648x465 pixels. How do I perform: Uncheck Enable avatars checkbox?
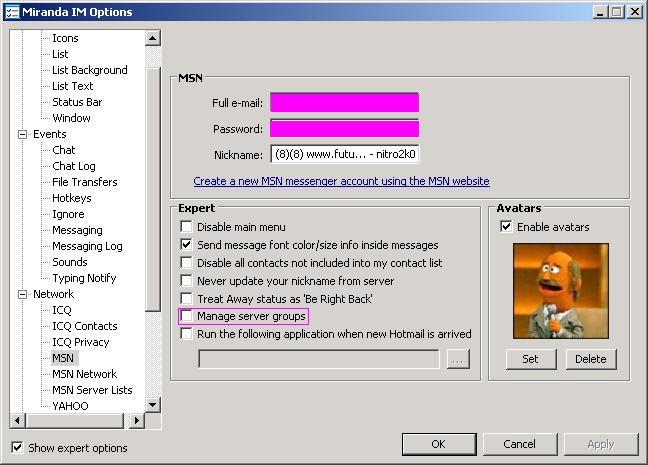click(506, 227)
